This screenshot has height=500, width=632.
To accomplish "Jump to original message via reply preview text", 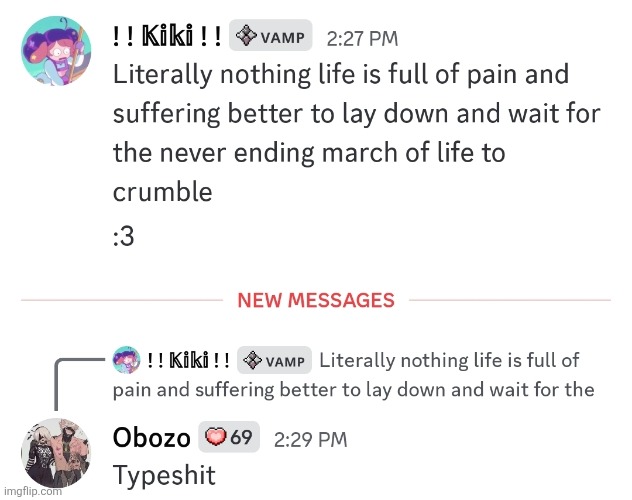I will click(x=448, y=374).
